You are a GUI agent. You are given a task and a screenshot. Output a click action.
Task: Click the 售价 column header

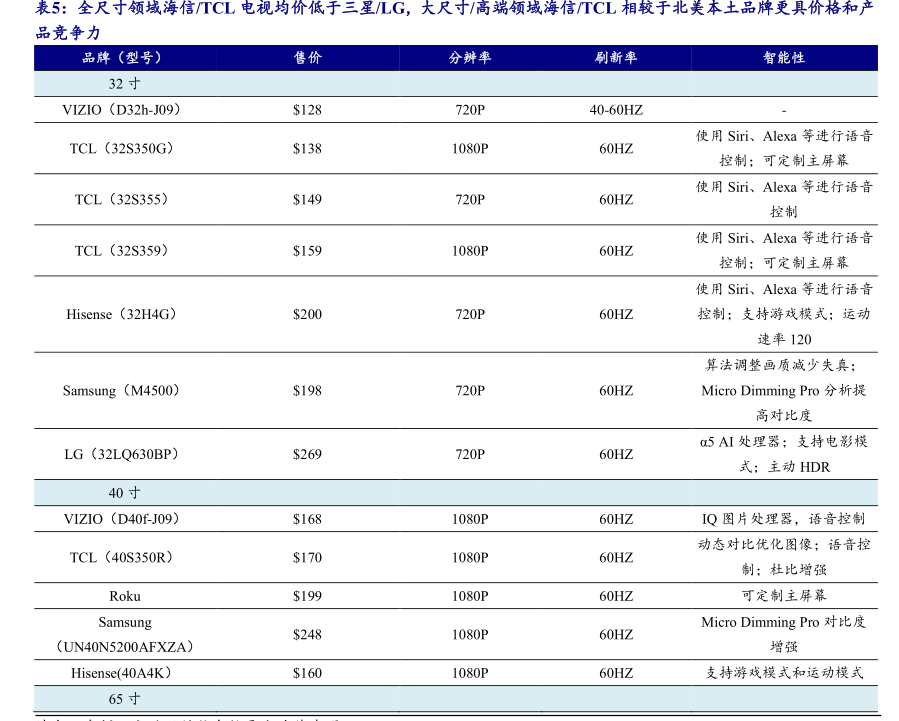click(307, 58)
